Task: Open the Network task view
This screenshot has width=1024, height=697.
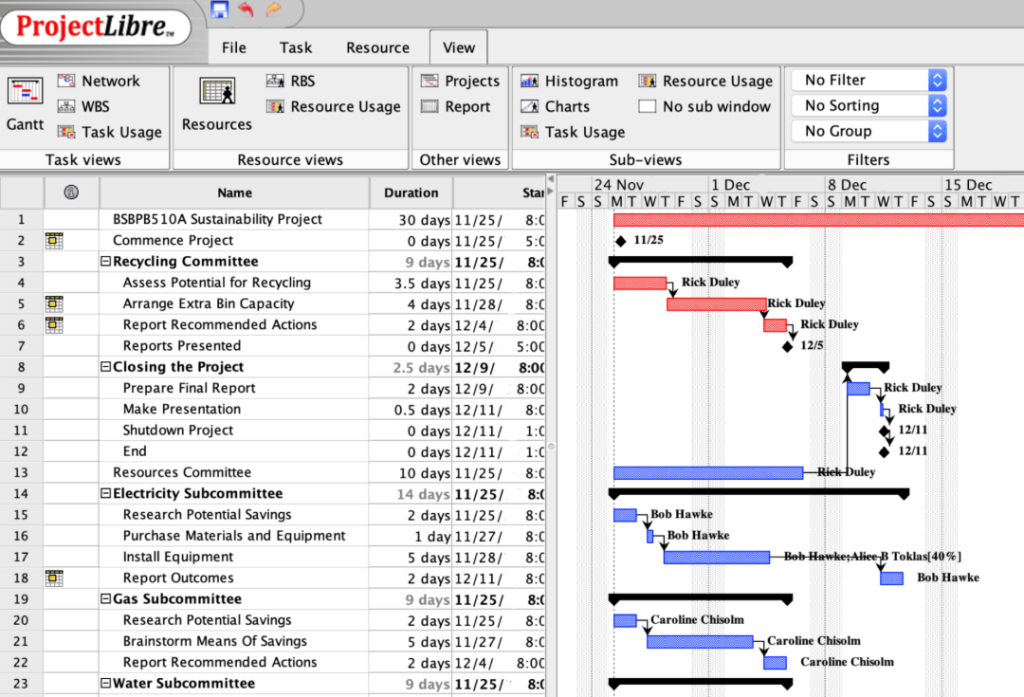Action: [x=99, y=81]
